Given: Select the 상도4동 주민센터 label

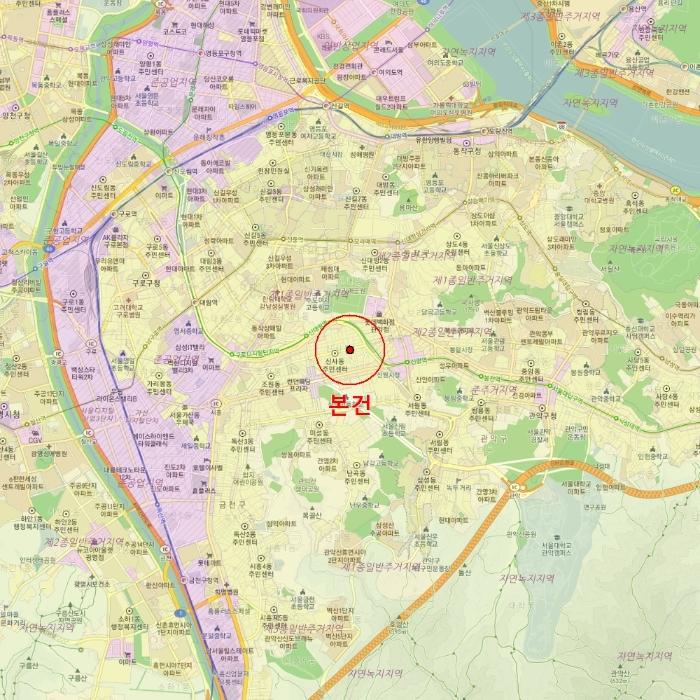Looking at the screenshot, I should coord(457,248).
